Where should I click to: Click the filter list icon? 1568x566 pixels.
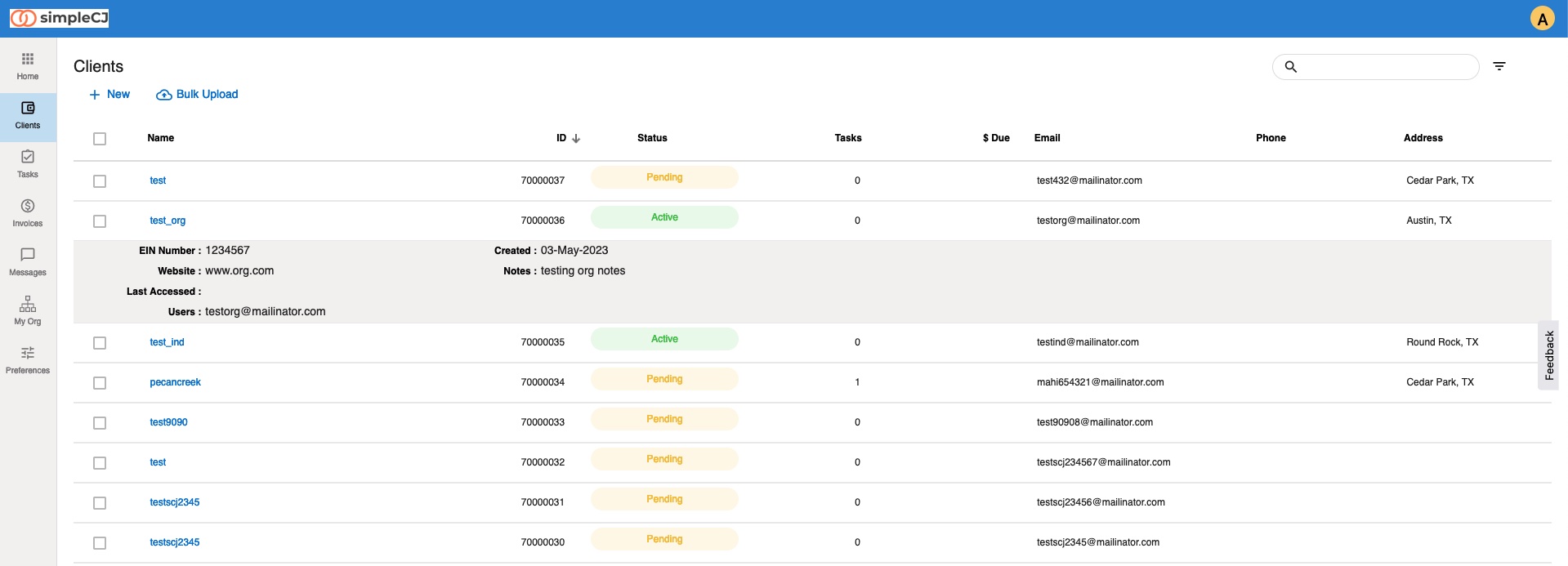(1499, 66)
